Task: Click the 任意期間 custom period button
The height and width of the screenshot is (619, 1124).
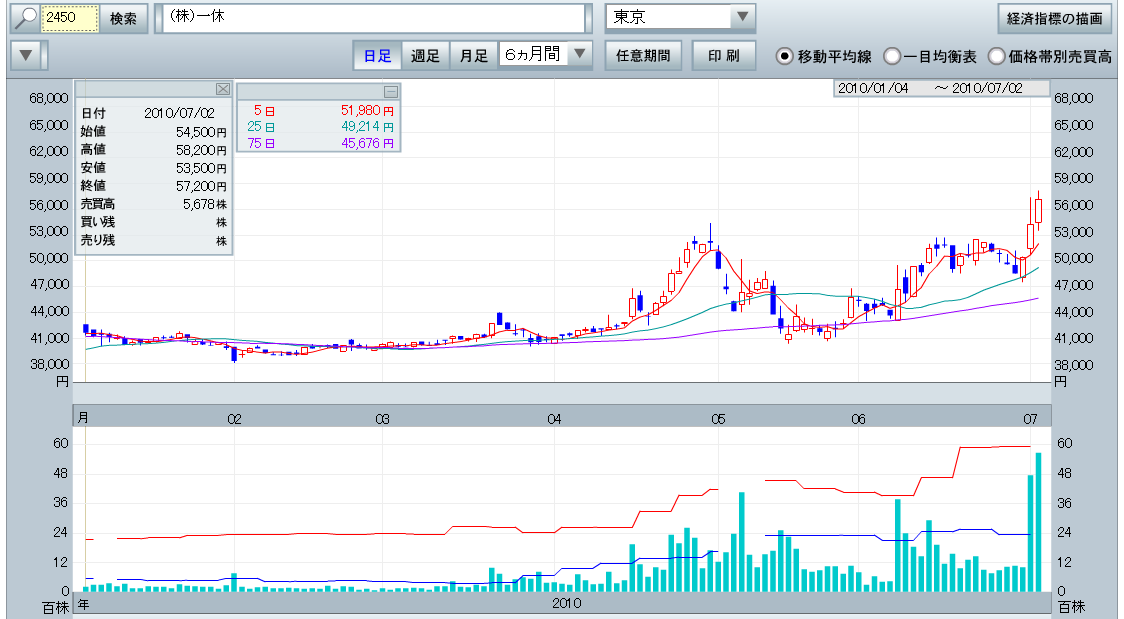Action: point(644,56)
